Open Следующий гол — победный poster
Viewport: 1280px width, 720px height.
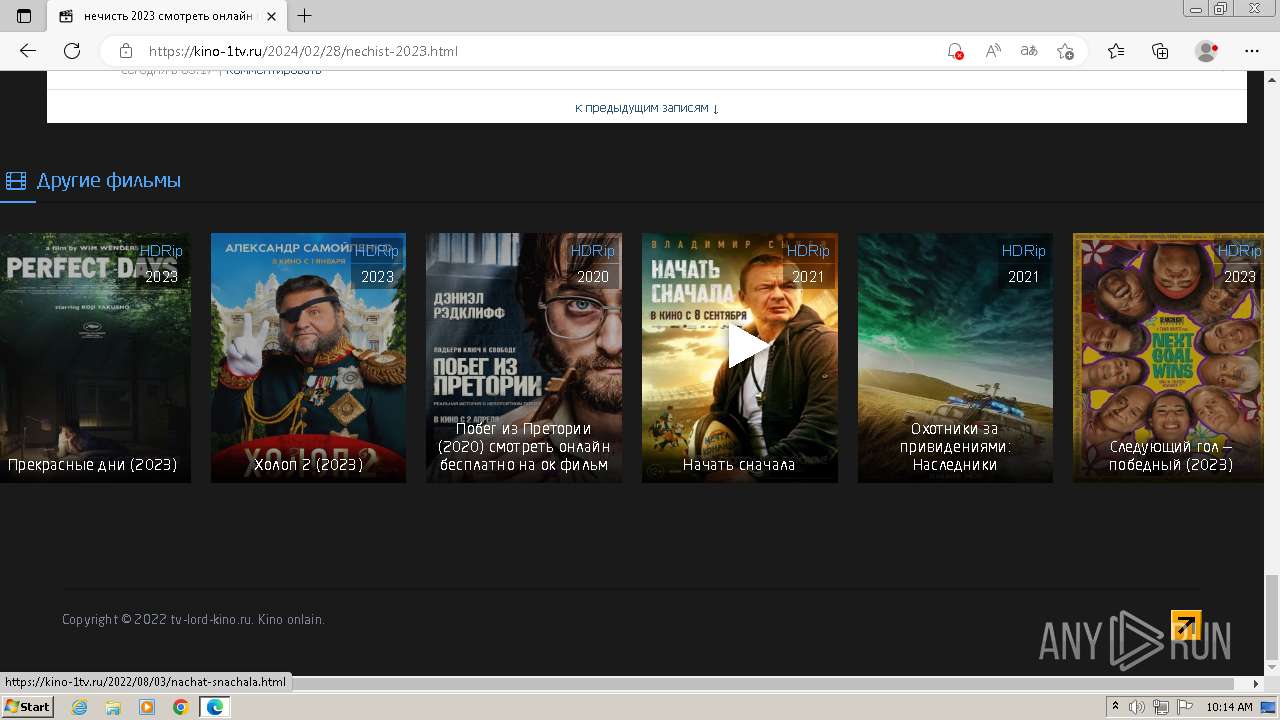1168,358
